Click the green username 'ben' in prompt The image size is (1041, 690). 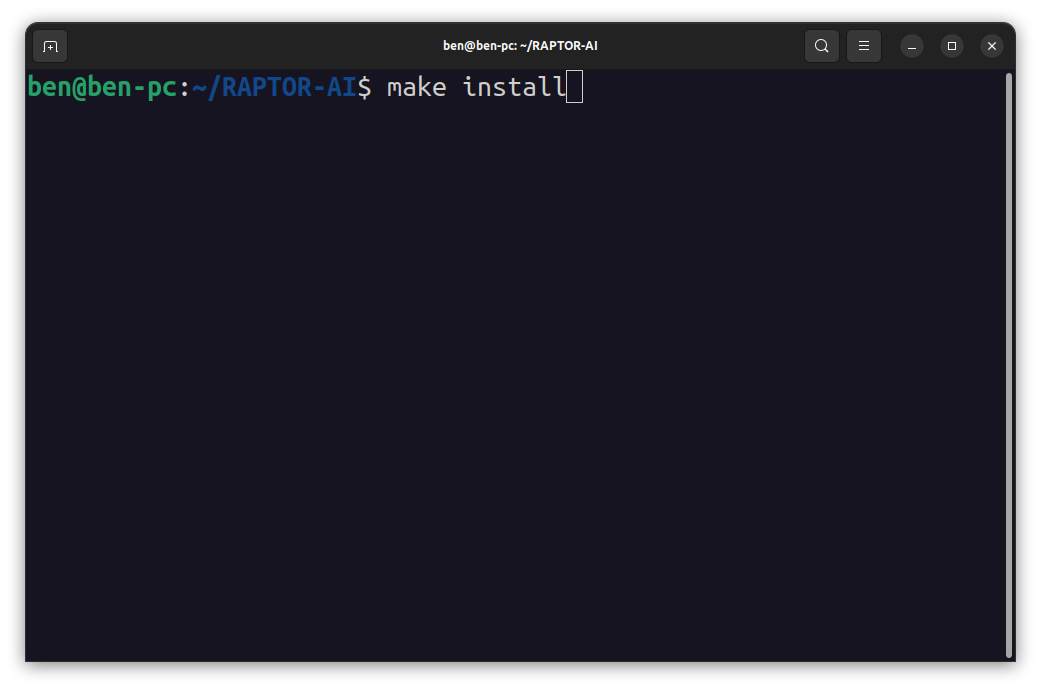(x=46, y=87)
